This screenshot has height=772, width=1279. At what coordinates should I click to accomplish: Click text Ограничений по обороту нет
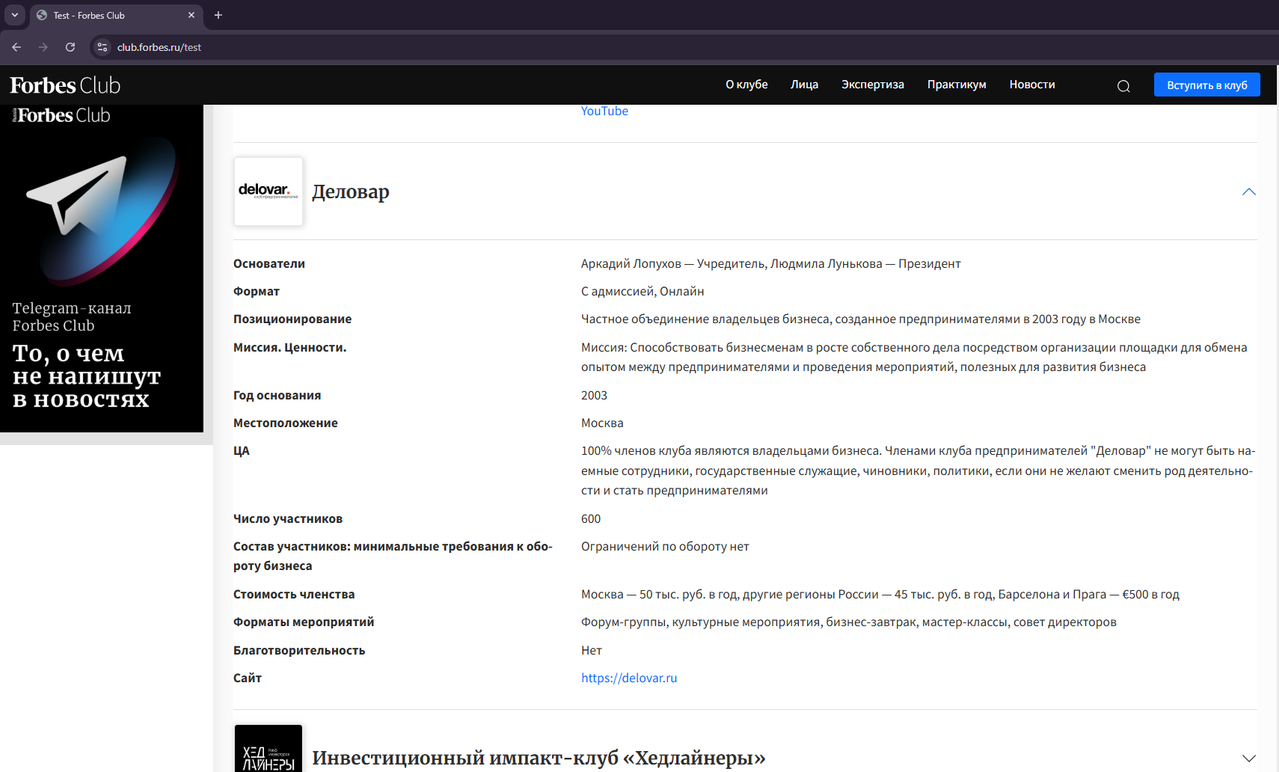[x=665, y=547]
